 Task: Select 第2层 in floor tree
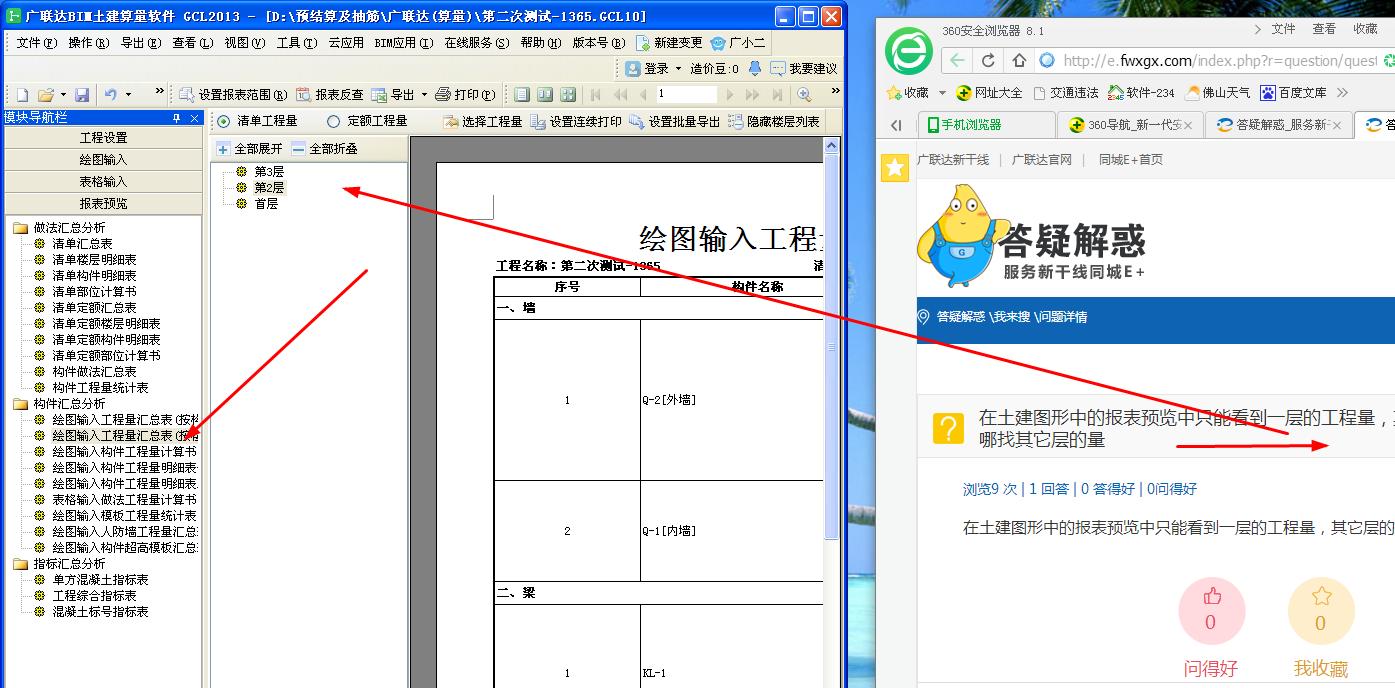click(x=269, y=188)
